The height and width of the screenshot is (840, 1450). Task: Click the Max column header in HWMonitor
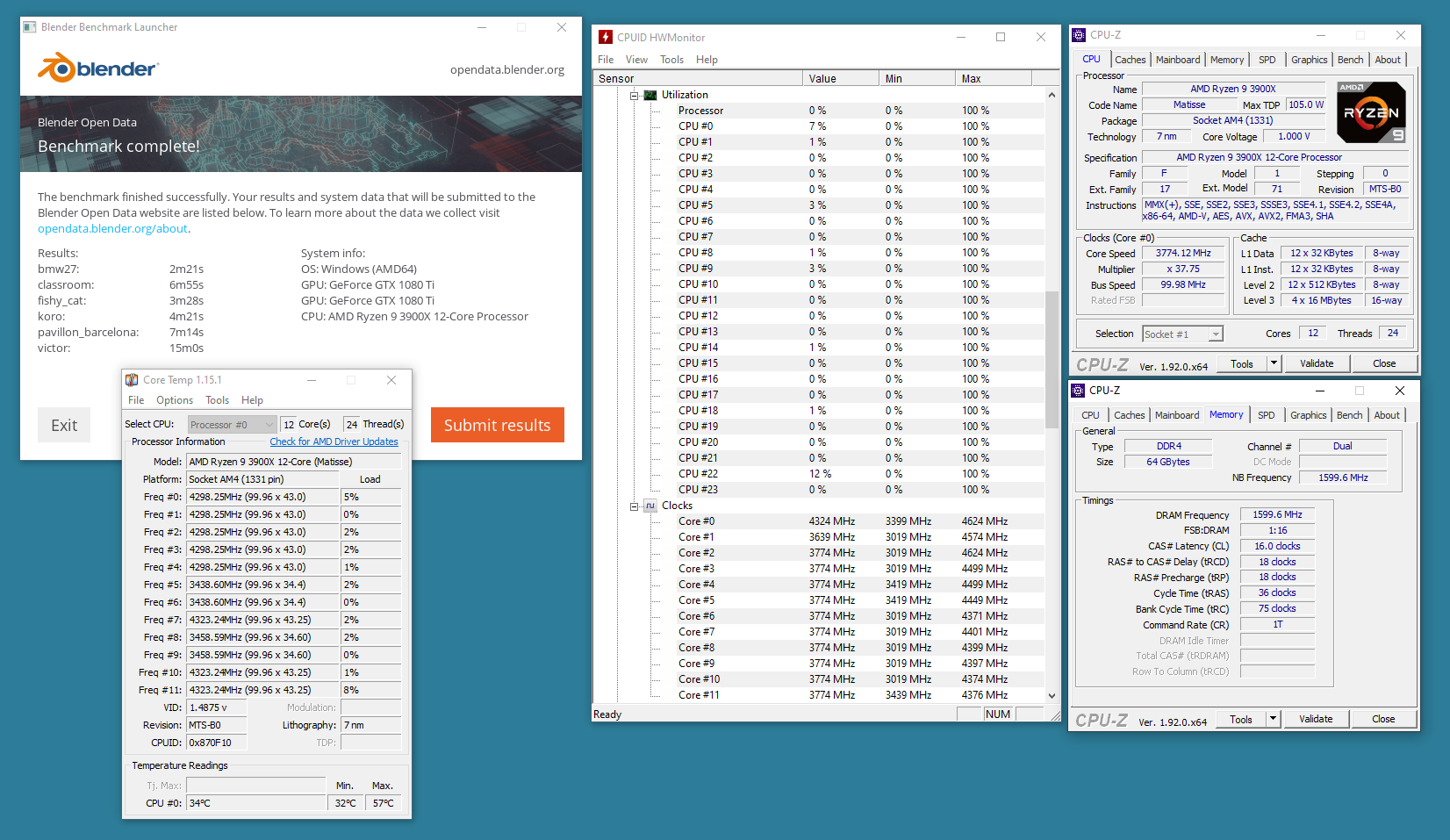click(x=994, y=78)
